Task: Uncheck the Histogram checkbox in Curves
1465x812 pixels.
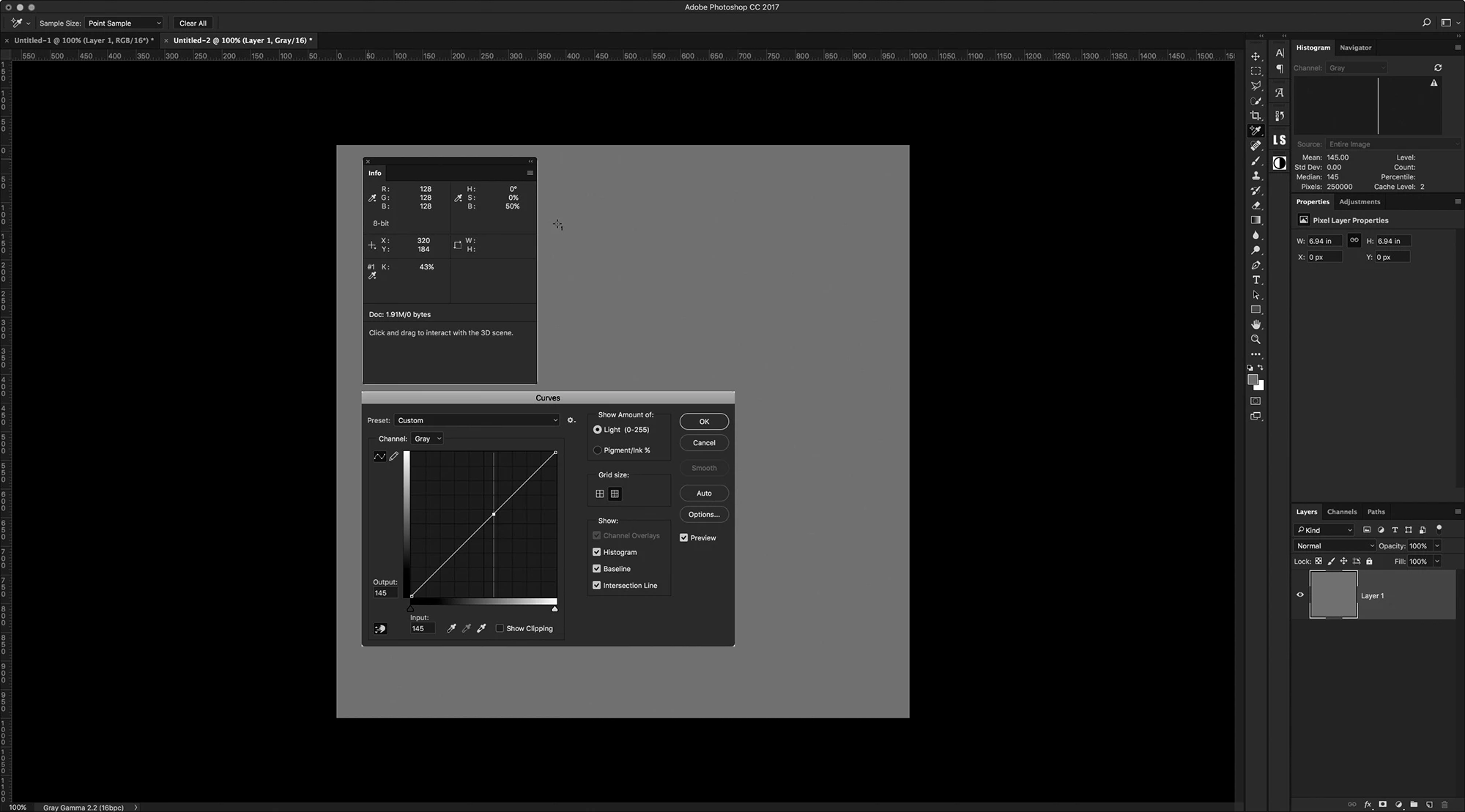Action: tap(597, 552)
